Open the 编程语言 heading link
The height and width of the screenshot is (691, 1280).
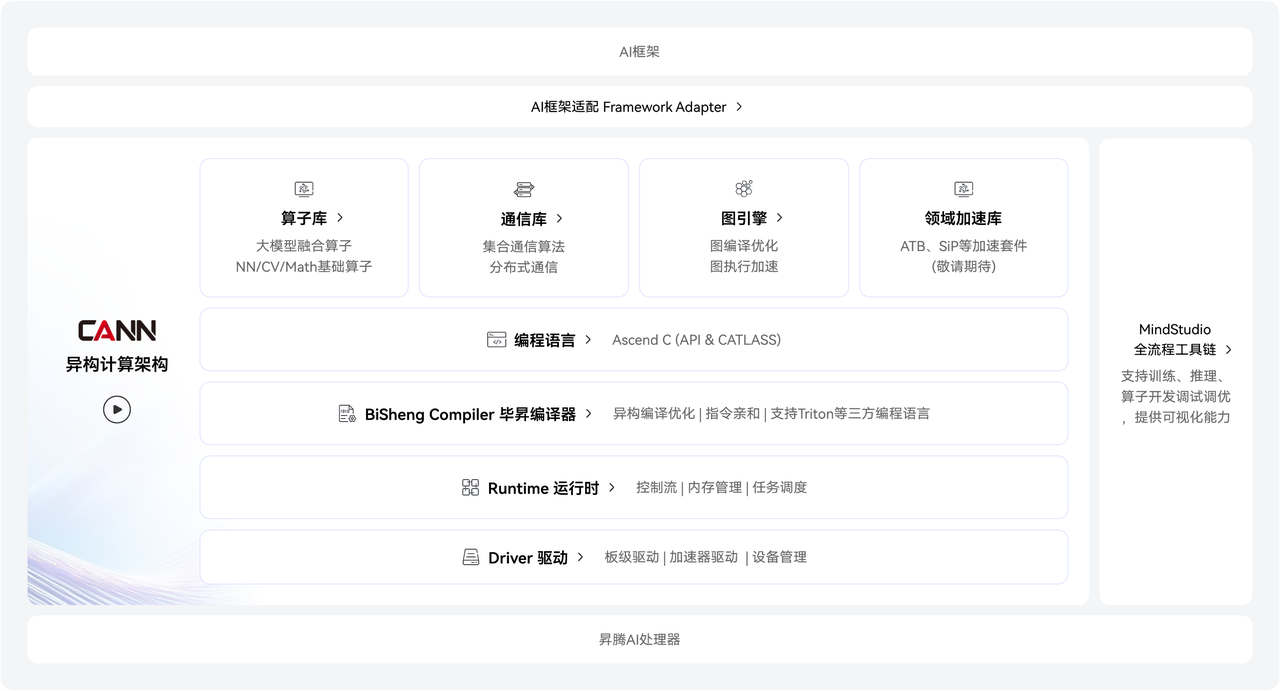[x=545, y=340]
